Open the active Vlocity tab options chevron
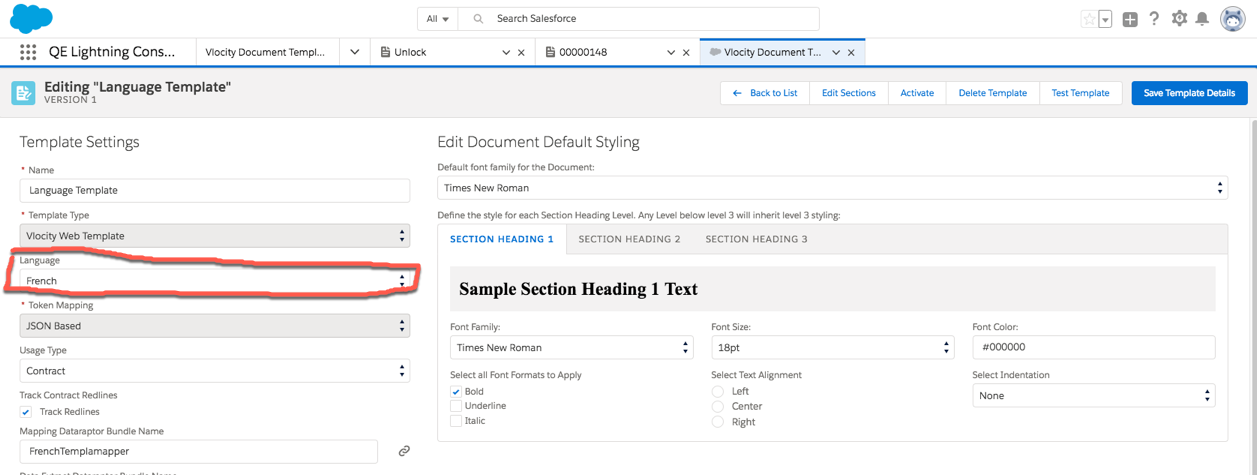 coord(836,52)
